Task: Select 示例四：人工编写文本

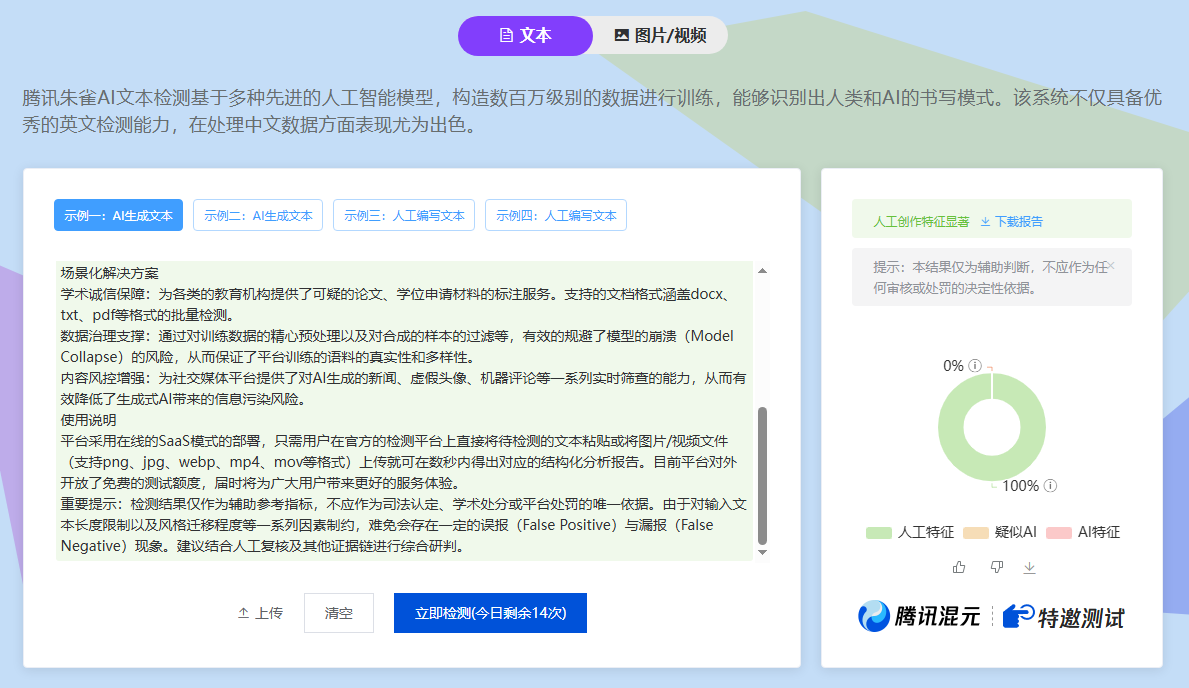Action: pyautogui.click(x=556, y=215)
